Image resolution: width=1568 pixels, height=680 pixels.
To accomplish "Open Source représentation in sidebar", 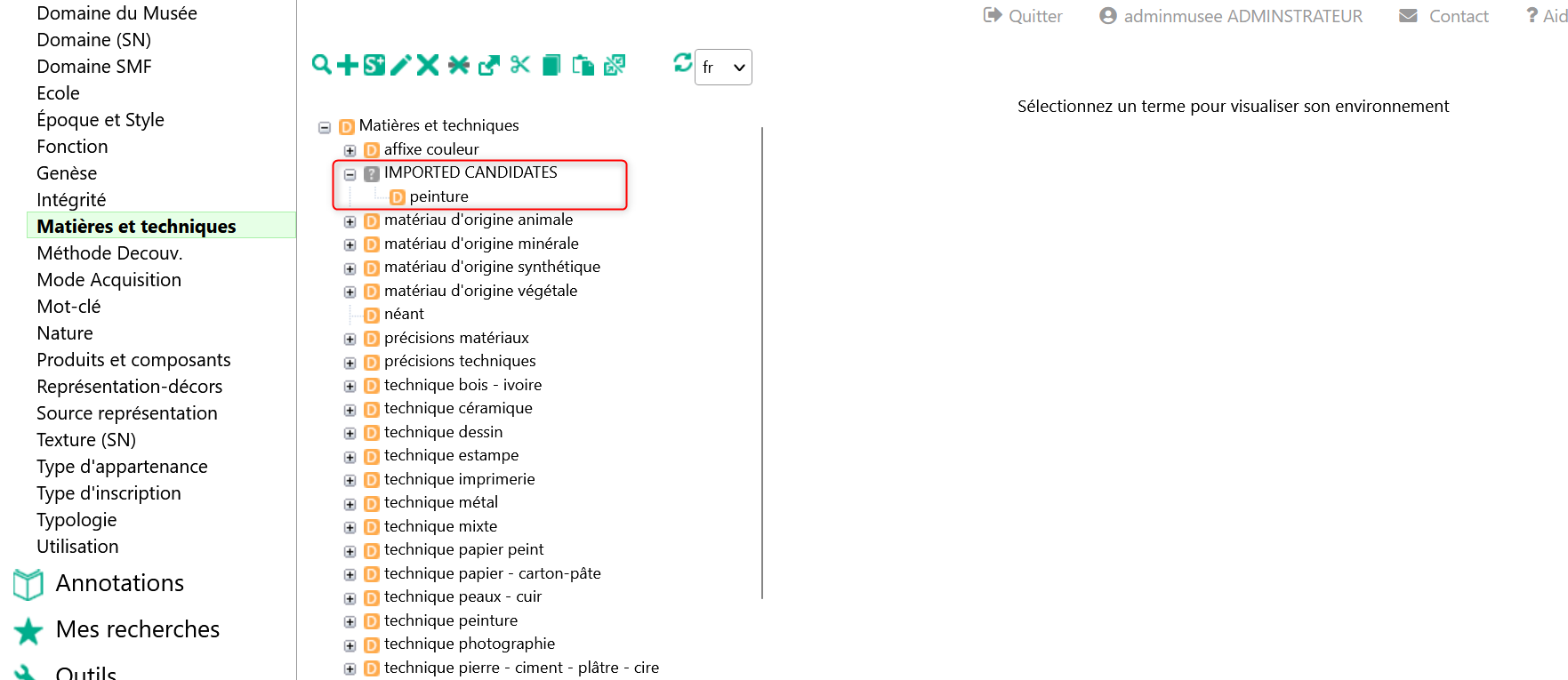I will 126,413.
